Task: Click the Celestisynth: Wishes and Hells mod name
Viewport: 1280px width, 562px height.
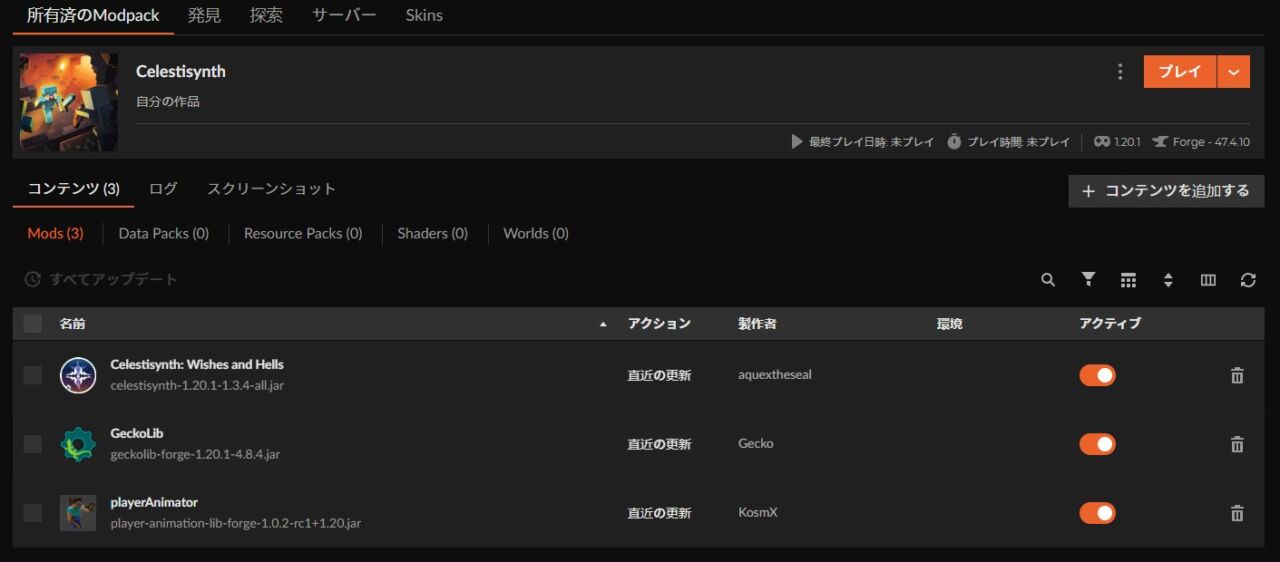Action: click(x=197, y=365)
